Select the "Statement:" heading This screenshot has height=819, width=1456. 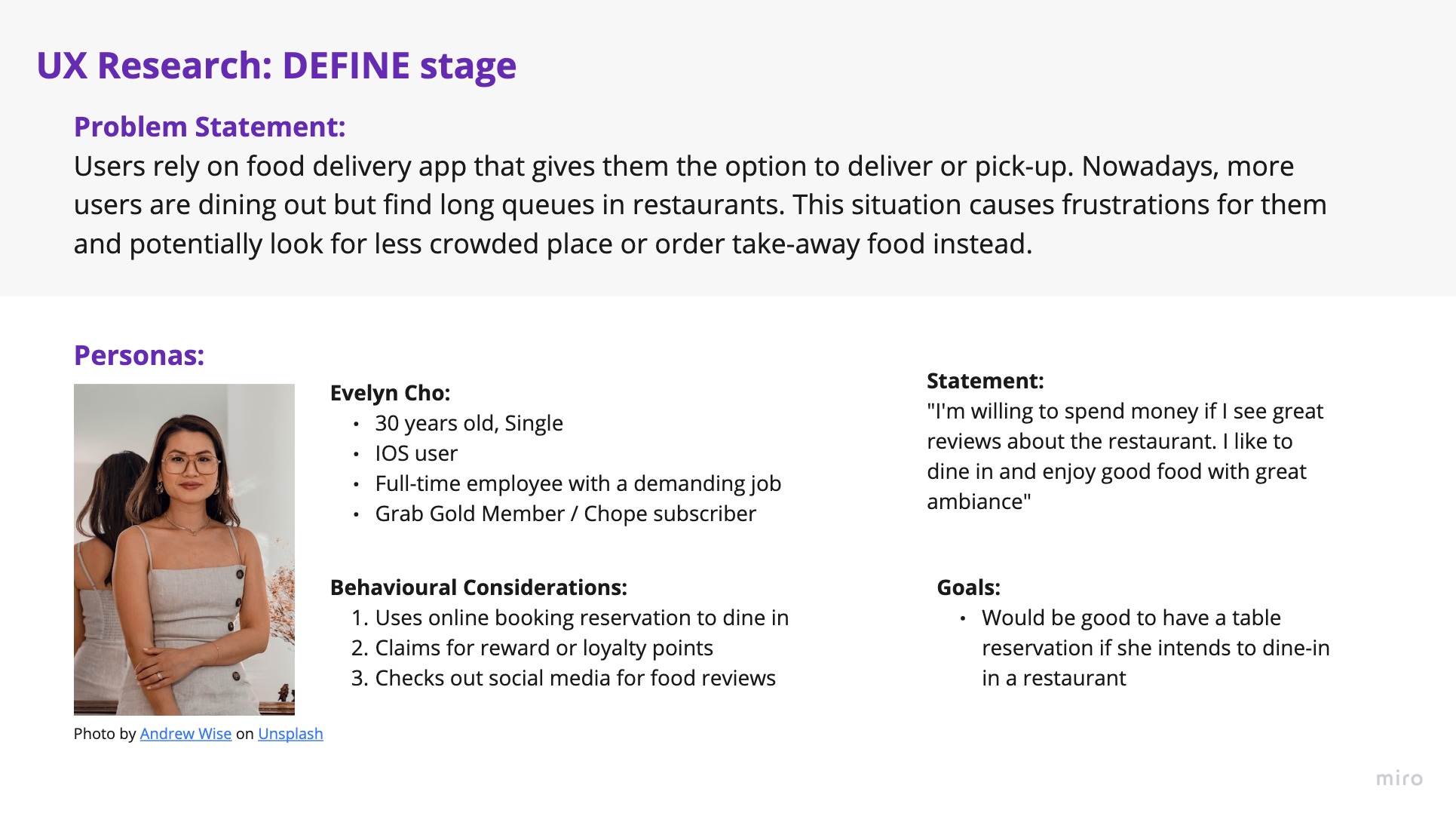coord(985,381)
